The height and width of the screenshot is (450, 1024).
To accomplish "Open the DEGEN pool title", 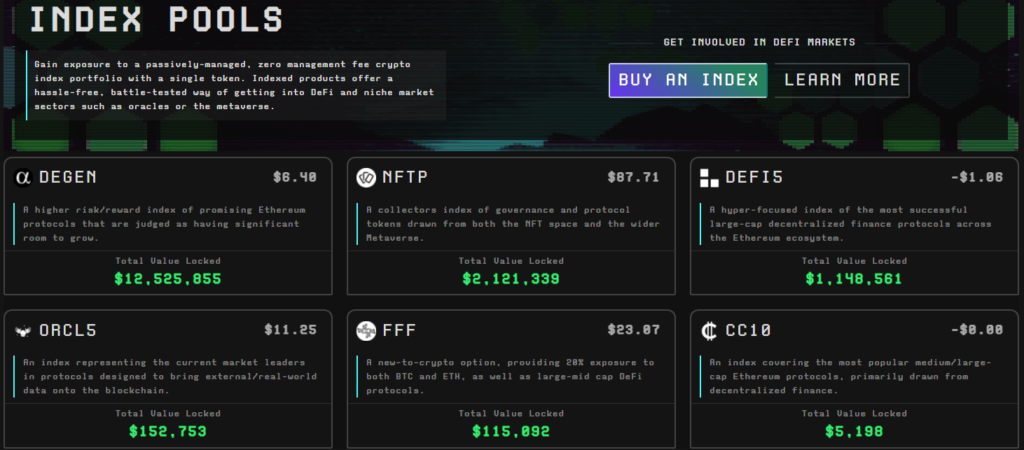I will [69, 177].
